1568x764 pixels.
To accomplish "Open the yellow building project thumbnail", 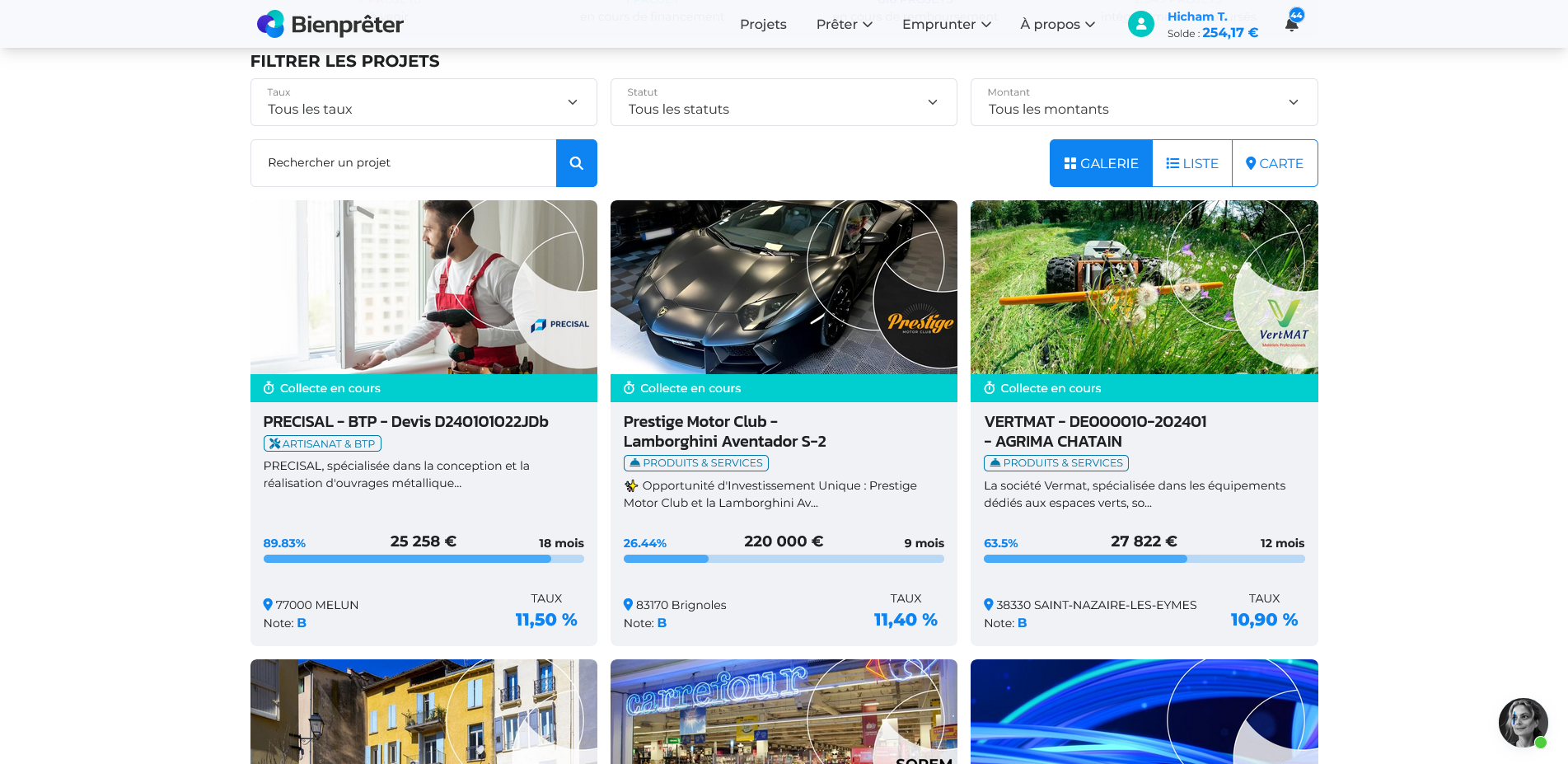I will point(424,711).
